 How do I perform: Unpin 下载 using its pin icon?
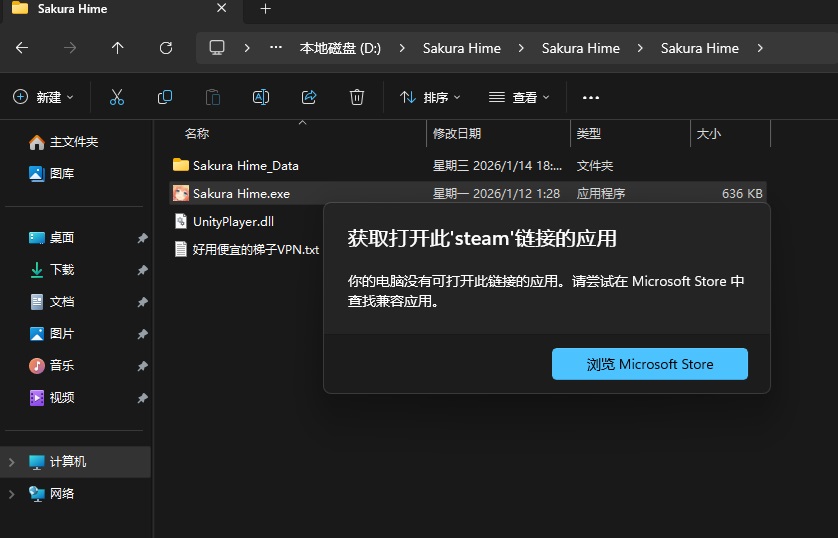tap(142, 270)
